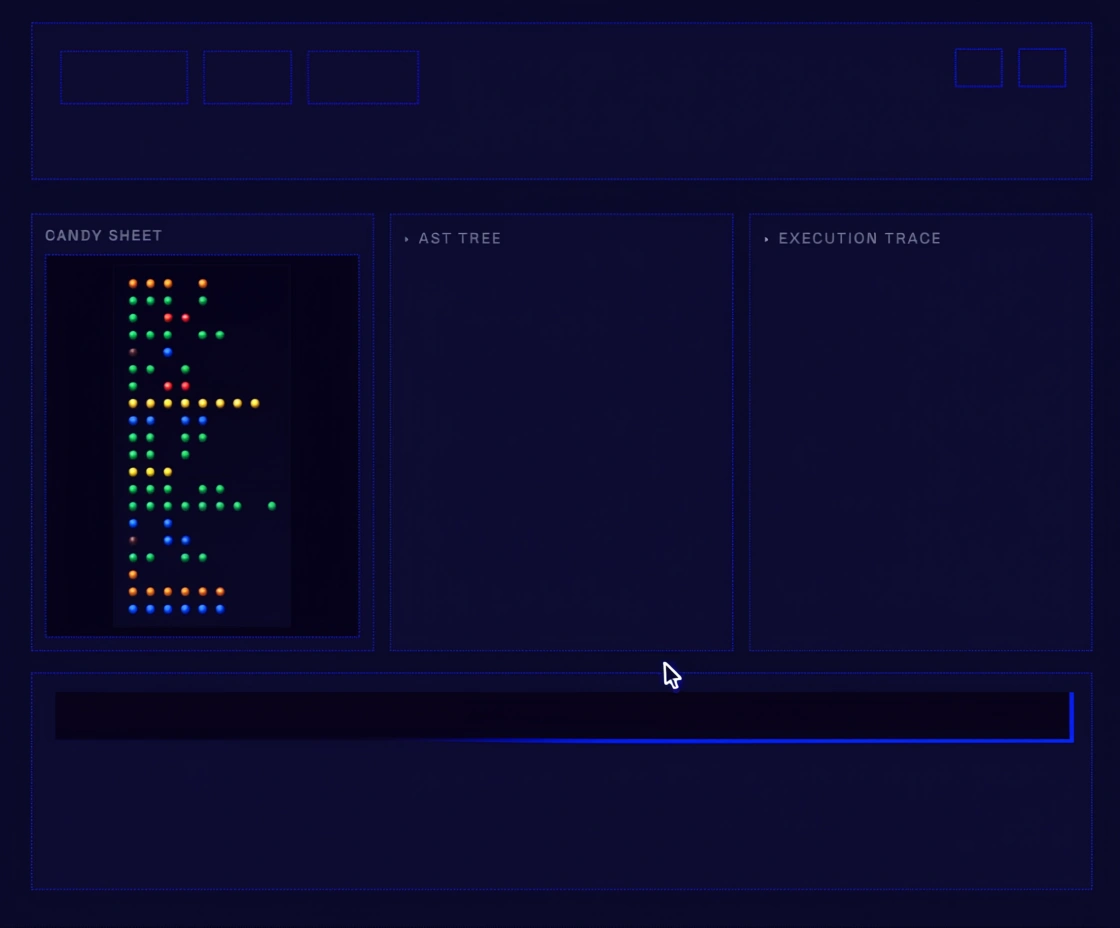Click the leftmost candy in eight-candy yellow row
The image size is (1120, 928).
(x=133, y=403)
